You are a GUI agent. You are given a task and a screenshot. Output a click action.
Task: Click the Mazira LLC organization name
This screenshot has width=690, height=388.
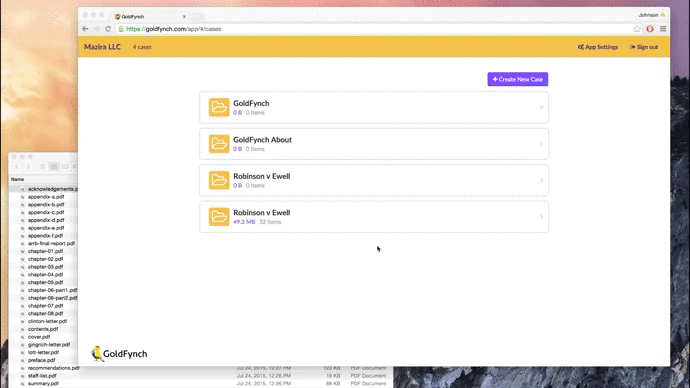click(102, 47)
